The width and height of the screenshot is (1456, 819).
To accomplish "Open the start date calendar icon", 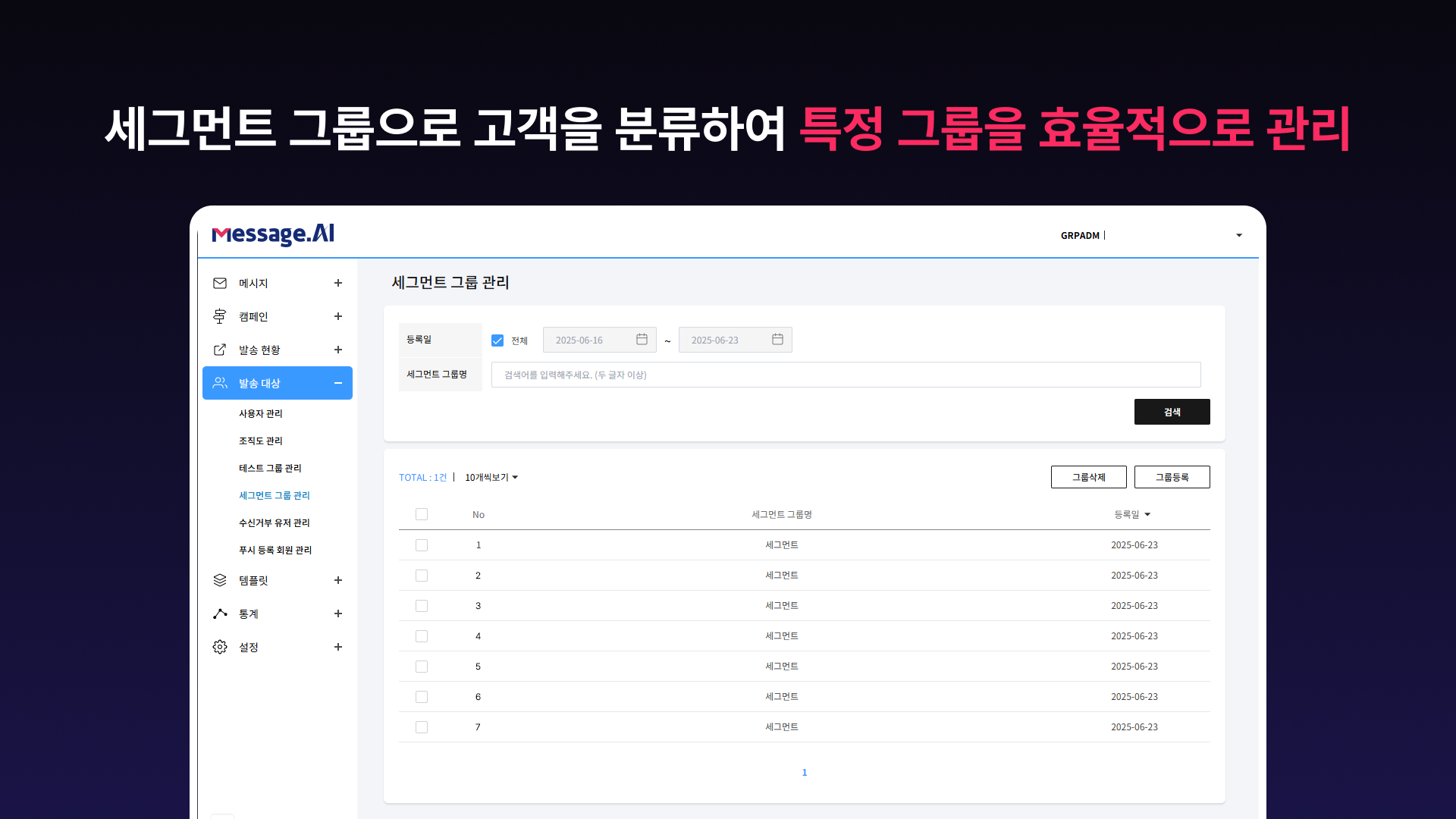I will click(642, 340).
